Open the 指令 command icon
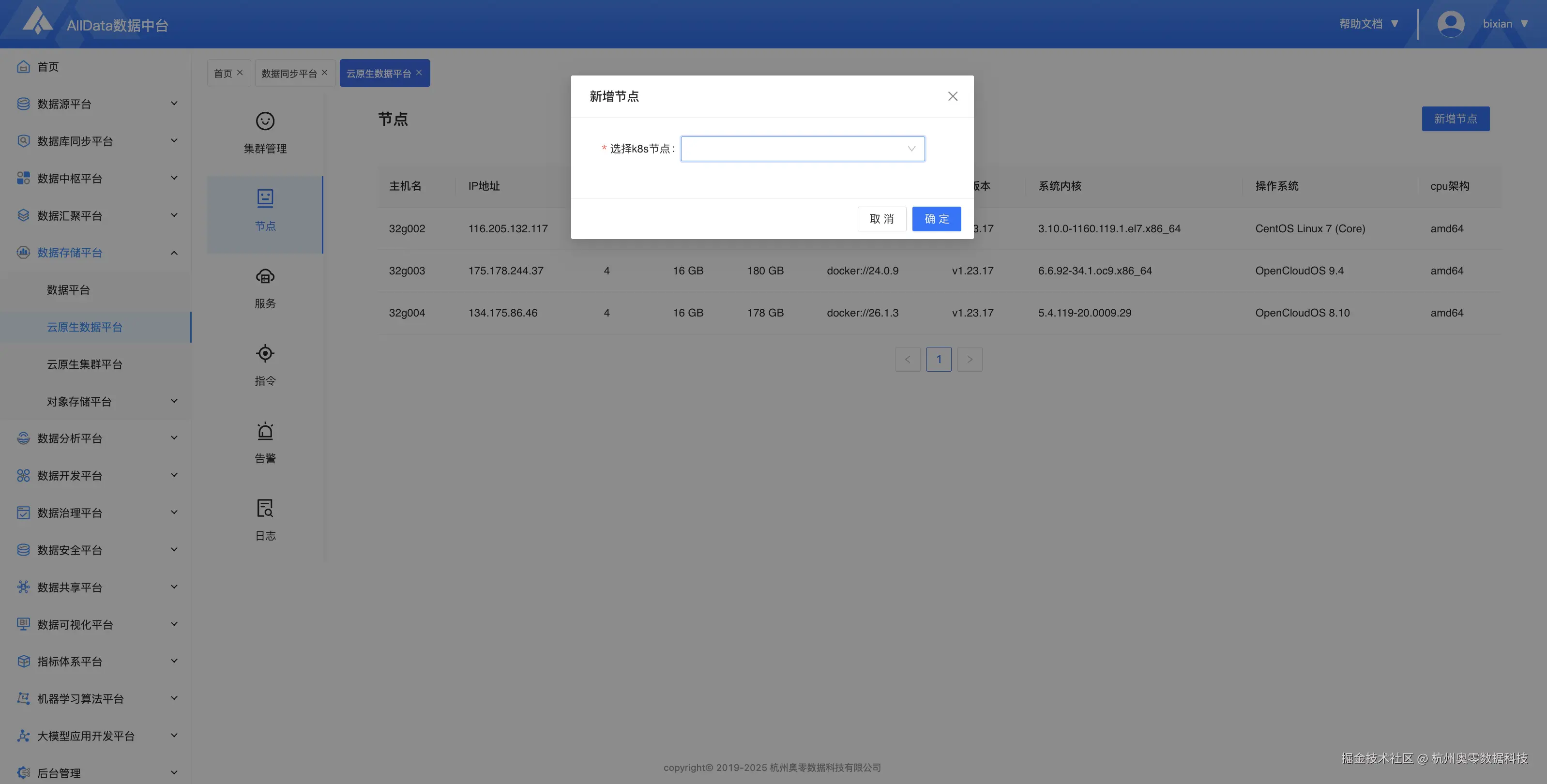The height and width of the screenshot is (784, 1547). point(265,354)
